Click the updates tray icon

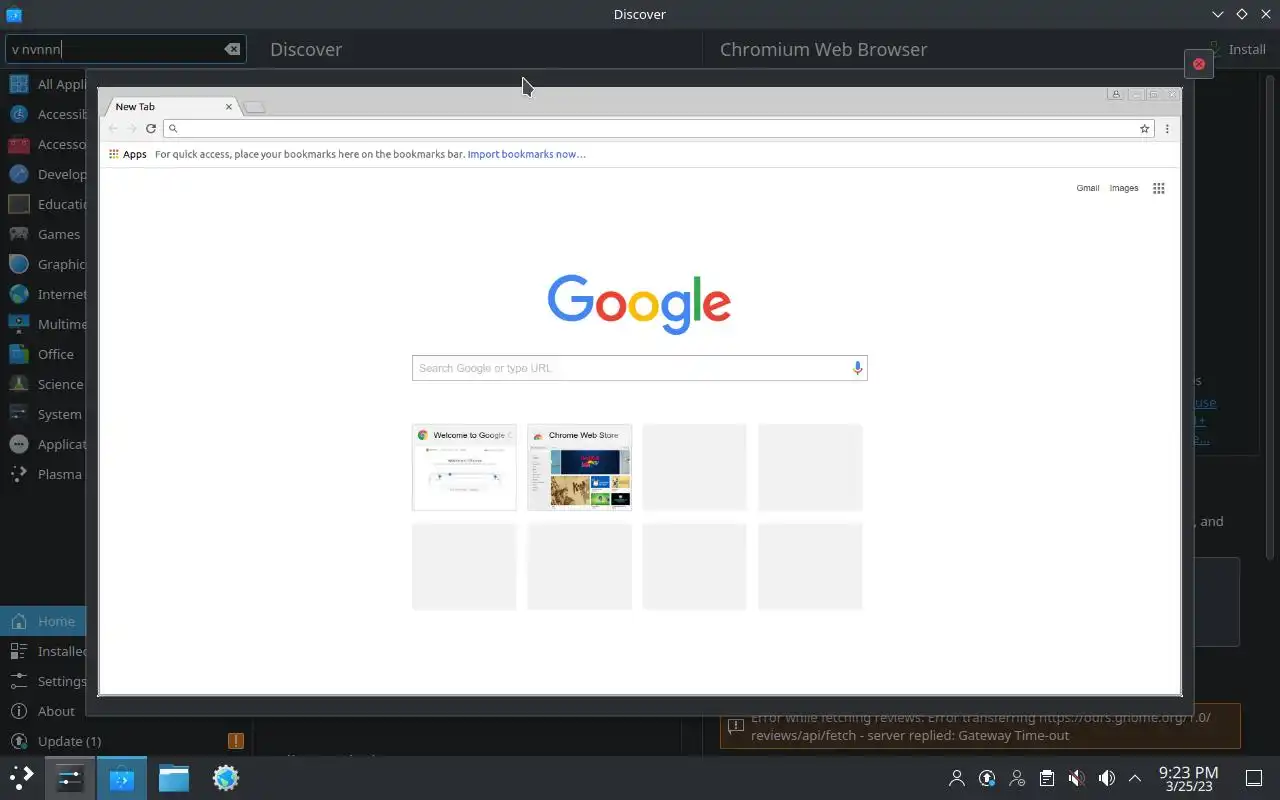(x=987, y=778)
